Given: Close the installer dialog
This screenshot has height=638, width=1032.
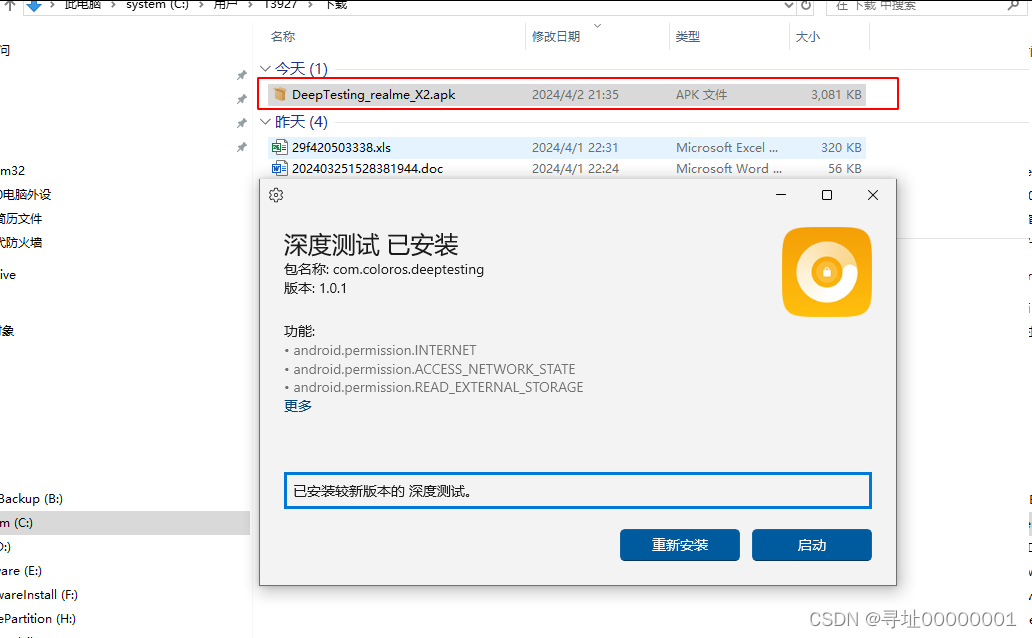Looking at the screenshot, I should [873, 195].
